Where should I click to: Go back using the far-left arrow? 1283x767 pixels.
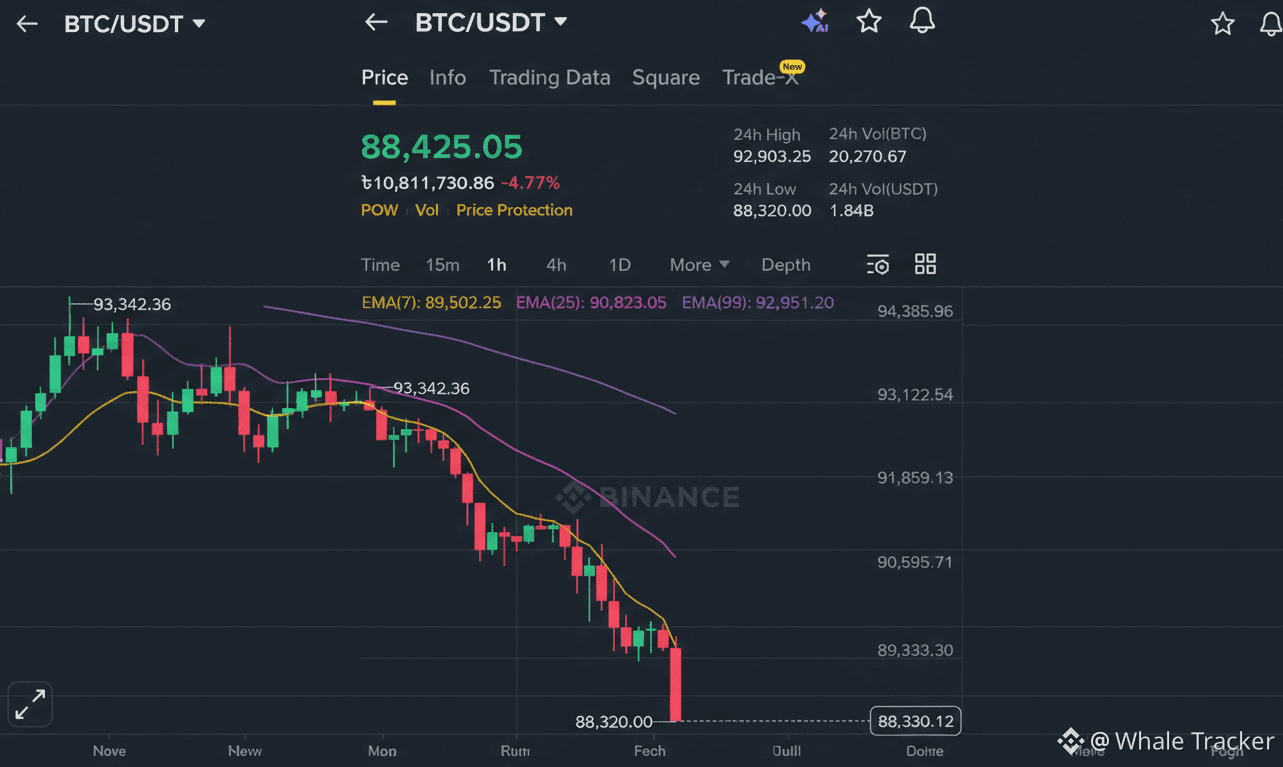point(27,23)
